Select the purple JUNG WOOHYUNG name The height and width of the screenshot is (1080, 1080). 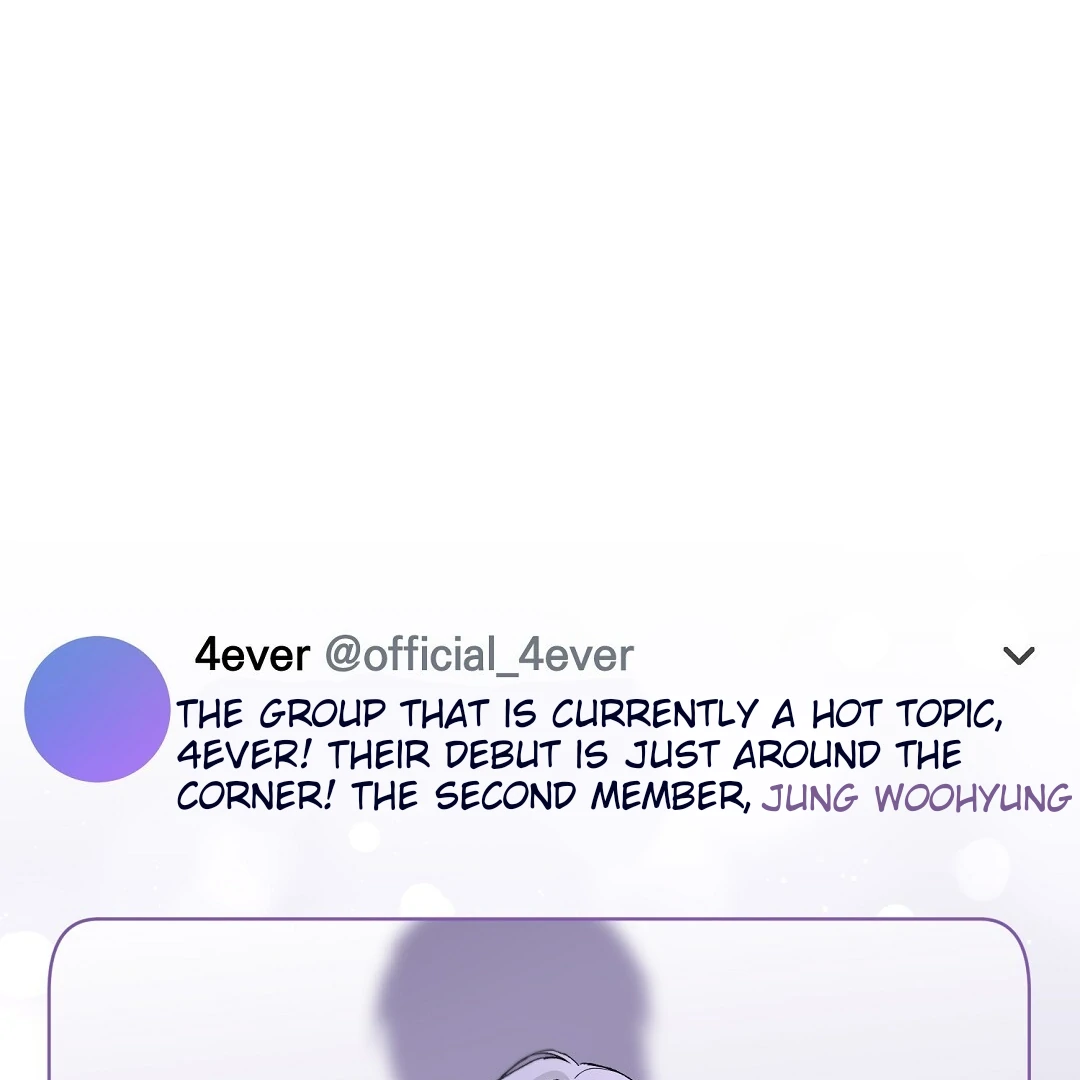(917, 798)
